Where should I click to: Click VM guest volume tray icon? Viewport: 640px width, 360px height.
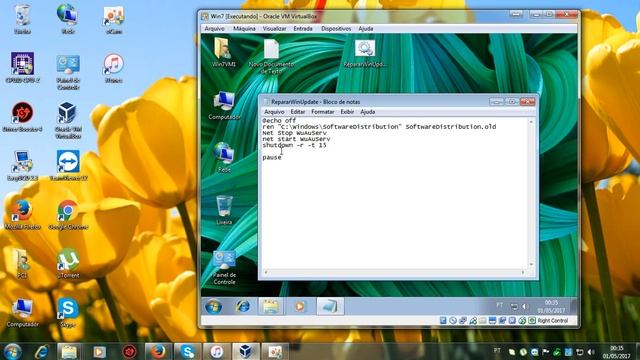tap(525, 306)
